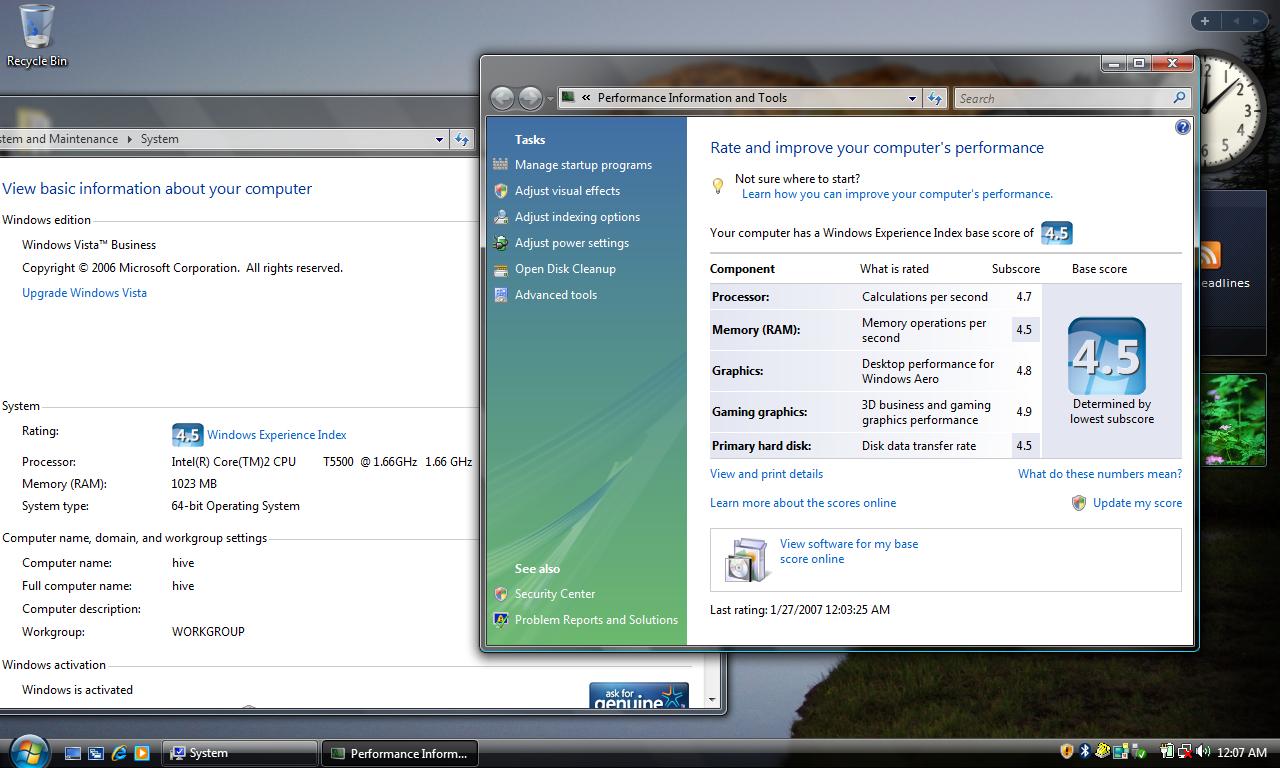1280x768 pixels.
Task: Click the Adjust indexing options icon
Action: click(501, 217)
